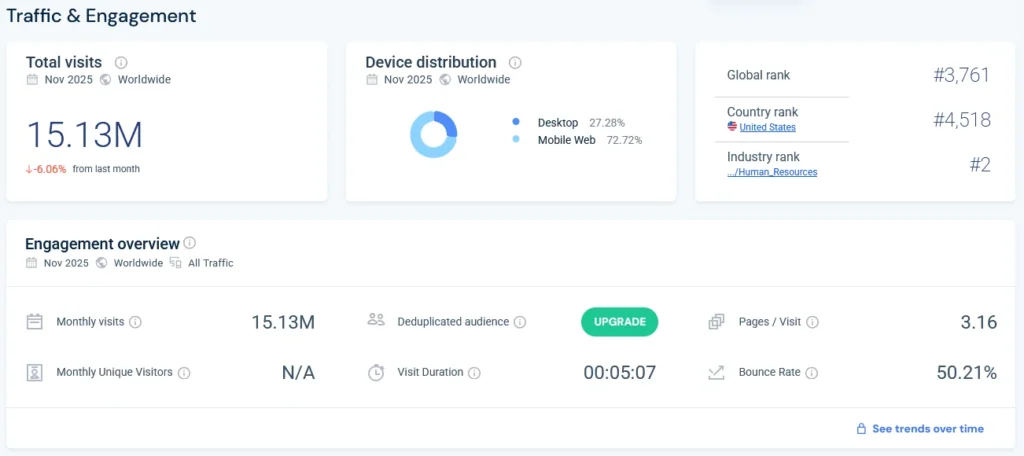Click the device distribution donut chart
The height and width of the screenshot is (456, 1024).
(433, 134)
